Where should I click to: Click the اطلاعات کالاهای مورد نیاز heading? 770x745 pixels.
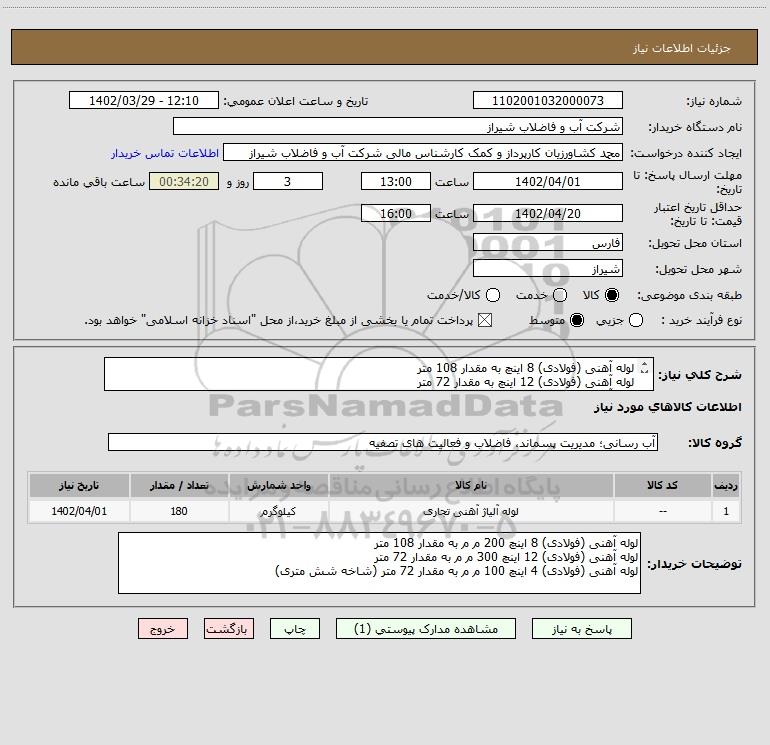pyautogui.click(x=668, y=407)
